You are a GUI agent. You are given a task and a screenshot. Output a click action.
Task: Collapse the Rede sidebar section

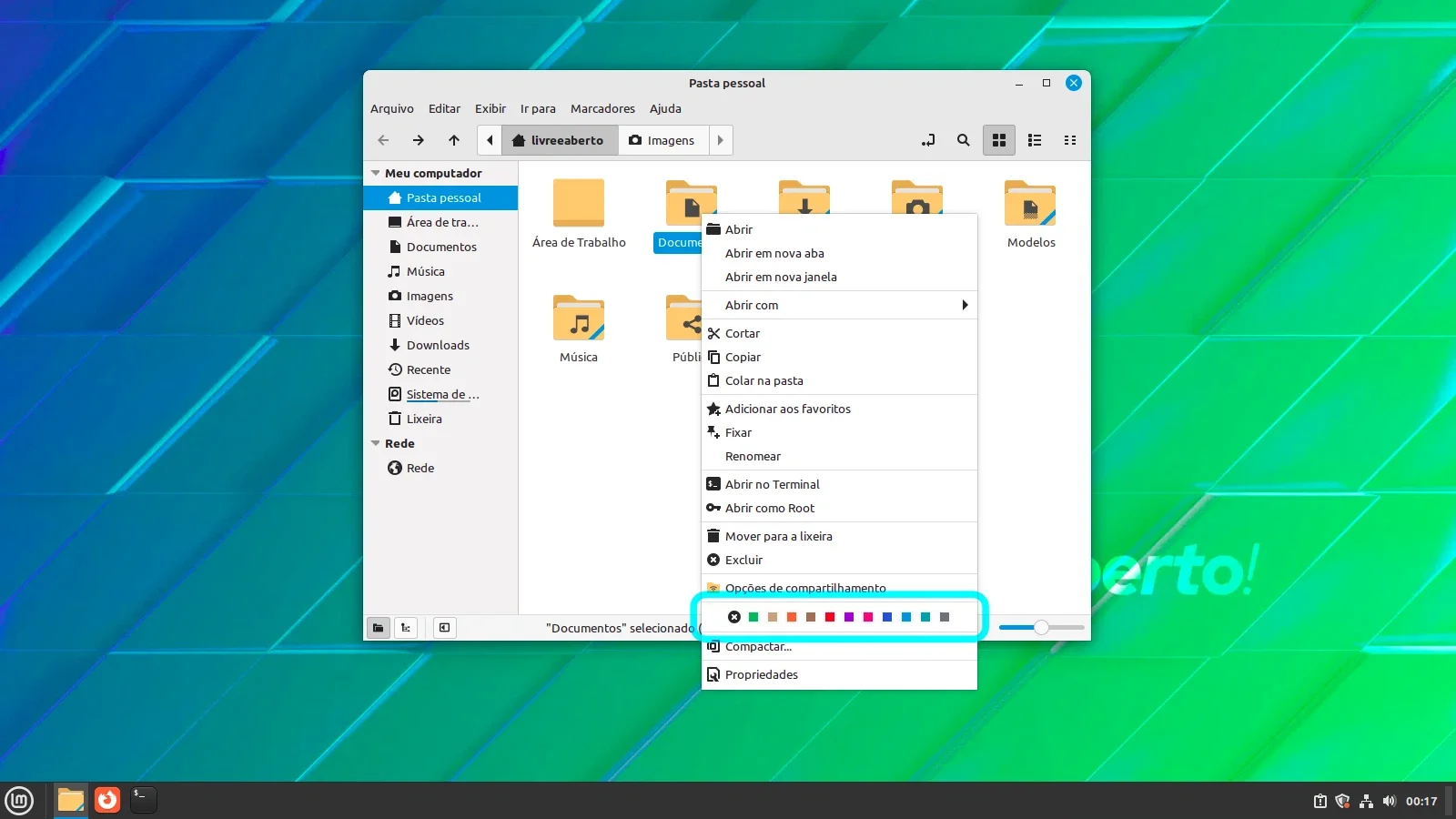(x=375, y=443)
